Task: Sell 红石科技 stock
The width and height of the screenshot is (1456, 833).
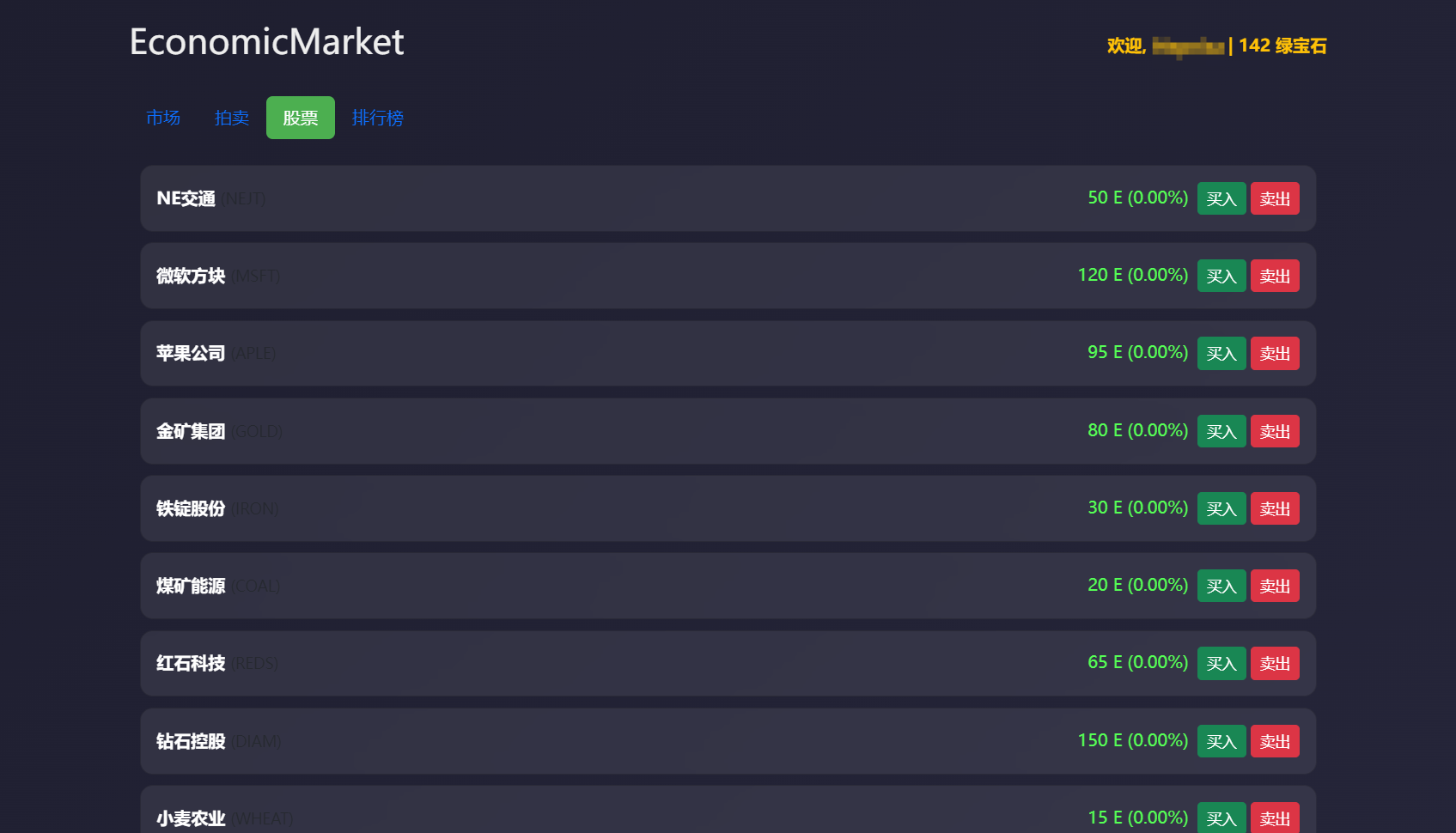Action: tap(1275, 663)
